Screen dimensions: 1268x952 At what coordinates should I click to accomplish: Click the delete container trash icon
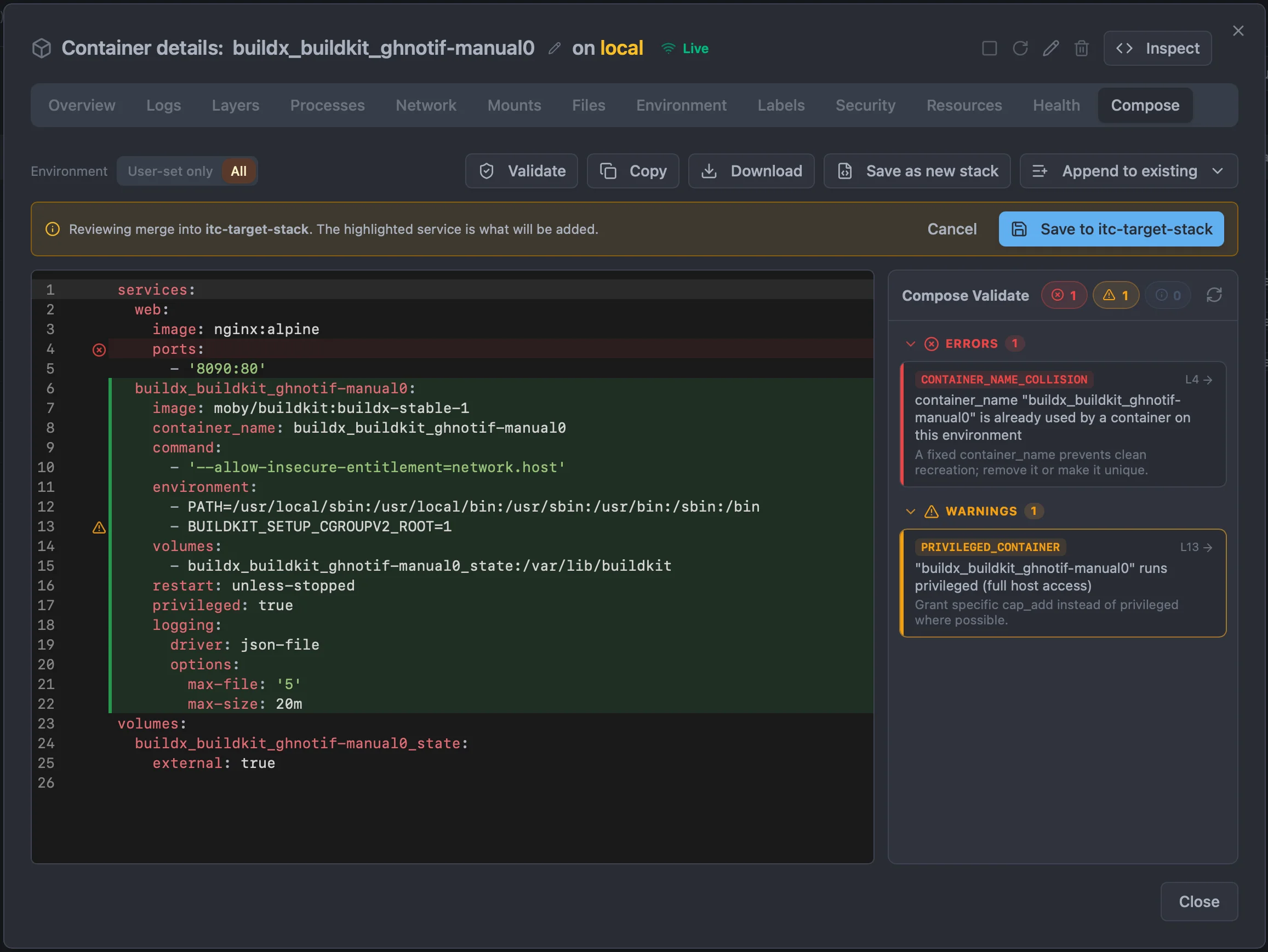(1082, 48)
